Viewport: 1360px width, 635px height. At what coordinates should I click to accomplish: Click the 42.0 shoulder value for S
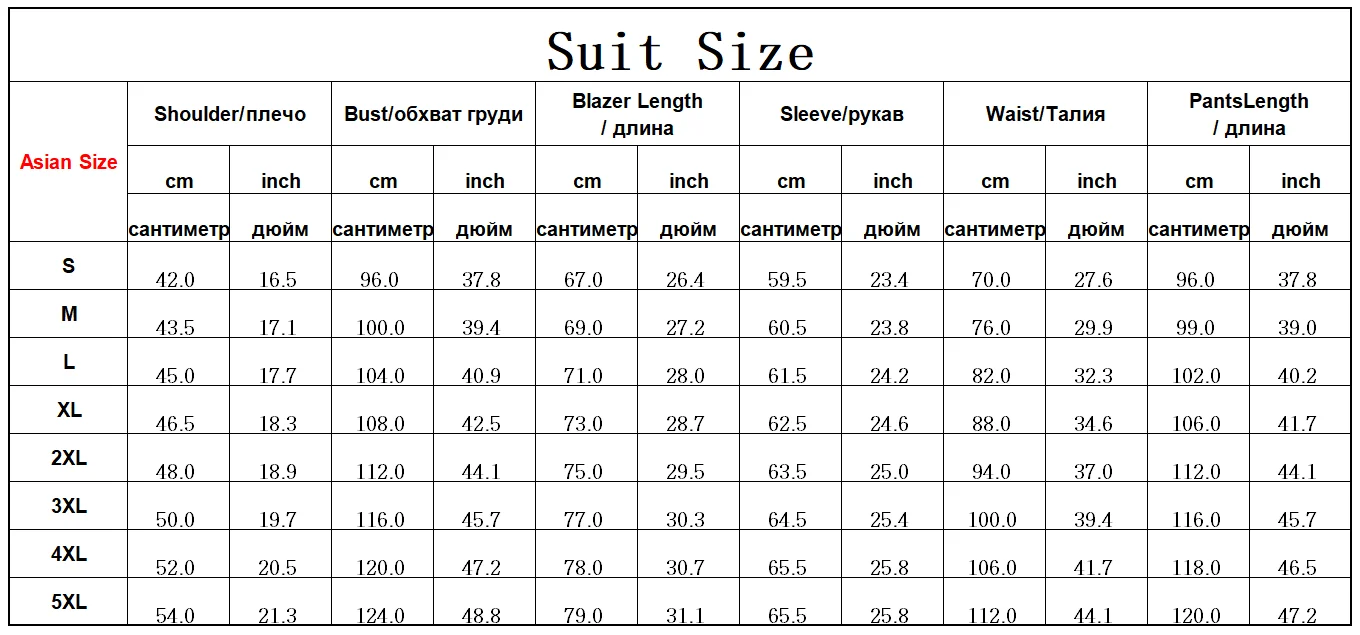coord(175,280)
